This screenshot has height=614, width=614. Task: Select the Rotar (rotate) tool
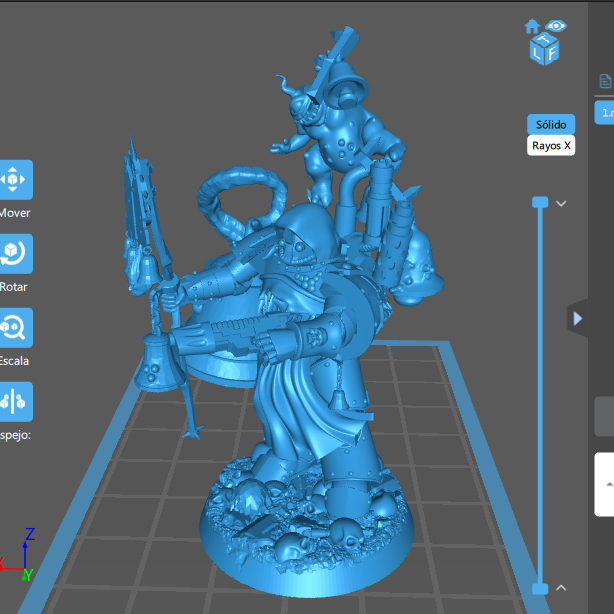(x=14, y=254)
